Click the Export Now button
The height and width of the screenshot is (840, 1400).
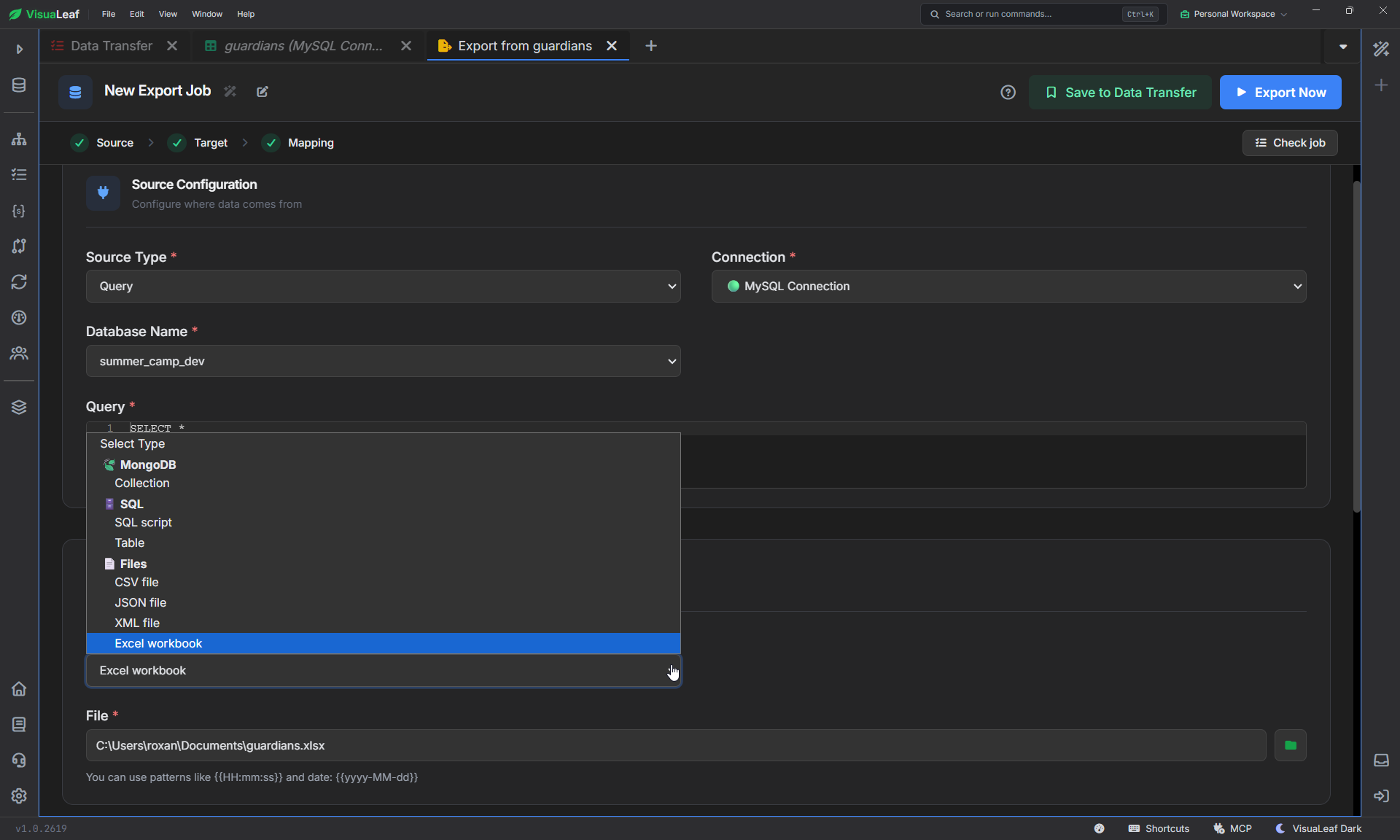tap(1280, 93)
